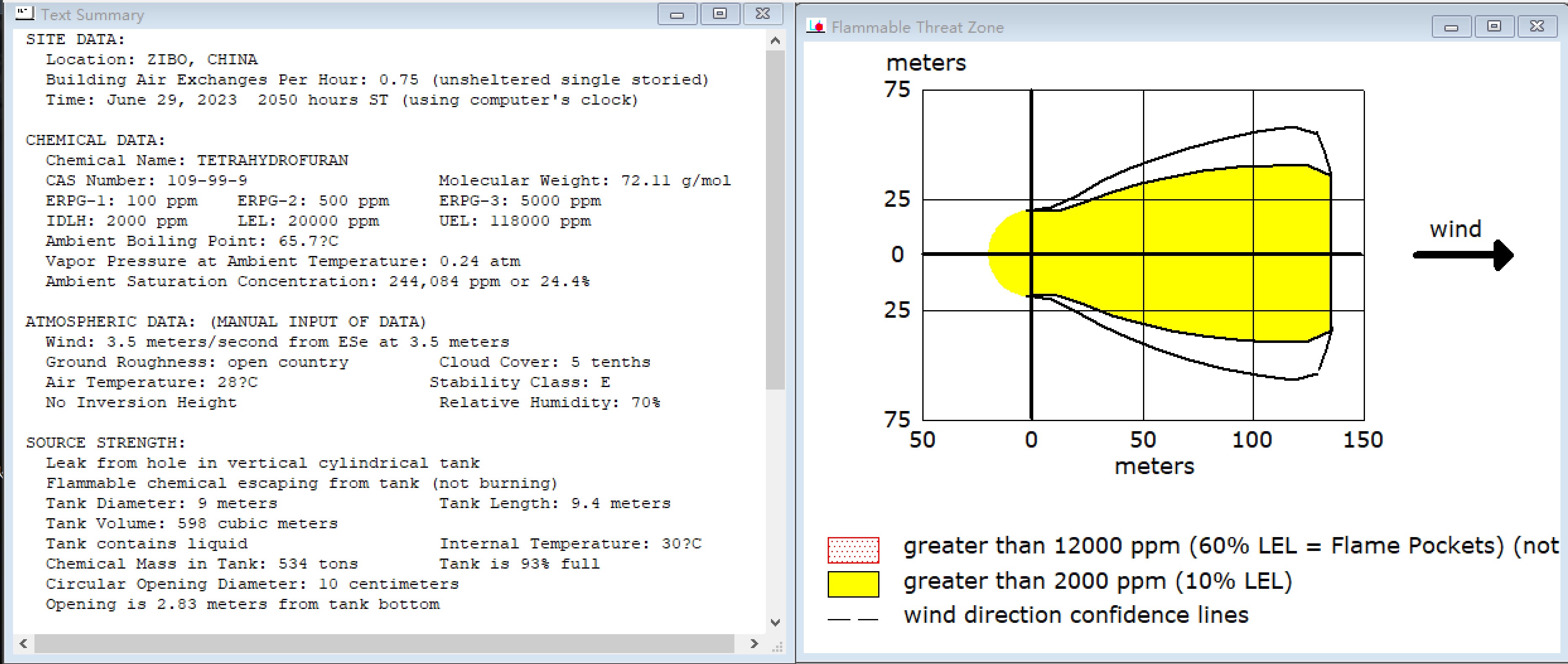This screenshot has height=664, width=1568.
Task: Click the scroll right arrow in Text Summary
Action: tap(754, 643)
